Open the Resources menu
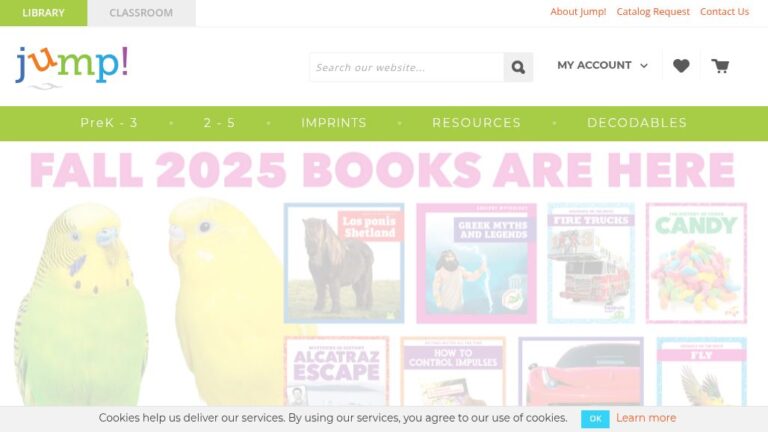Image resolution: width=768 pixels, height=432 pixels. coord(476,123)
